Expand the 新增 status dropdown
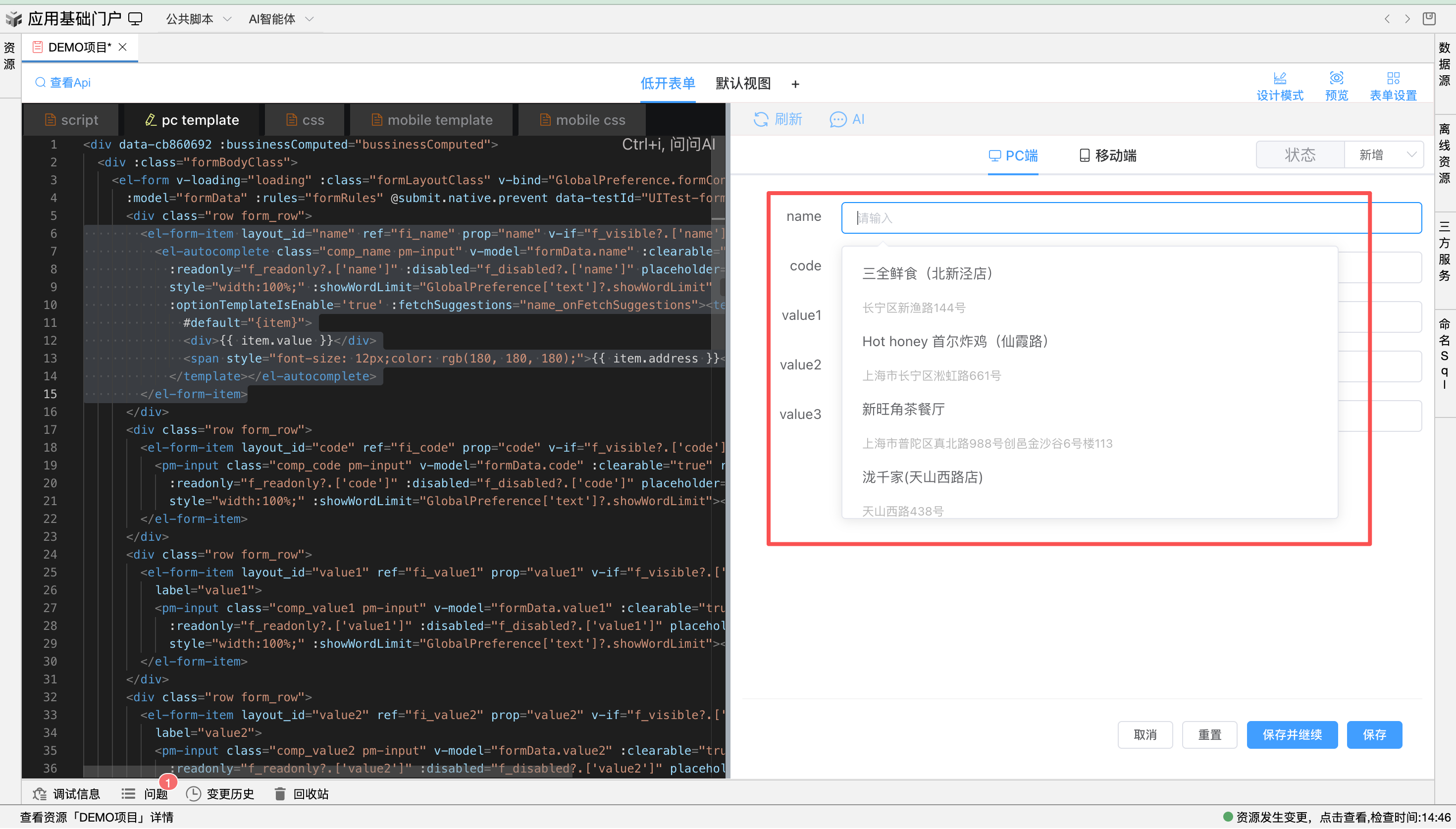The height and width of the screenshot is (829, 1456). (1384, 155)
